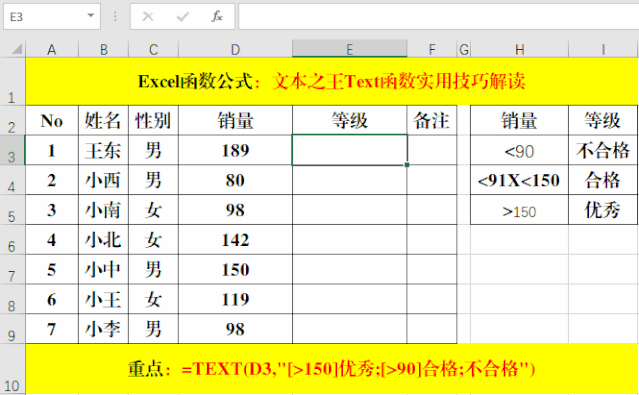Select the cell containing 小中
The image size is (639, 395).
click(104, 269)
